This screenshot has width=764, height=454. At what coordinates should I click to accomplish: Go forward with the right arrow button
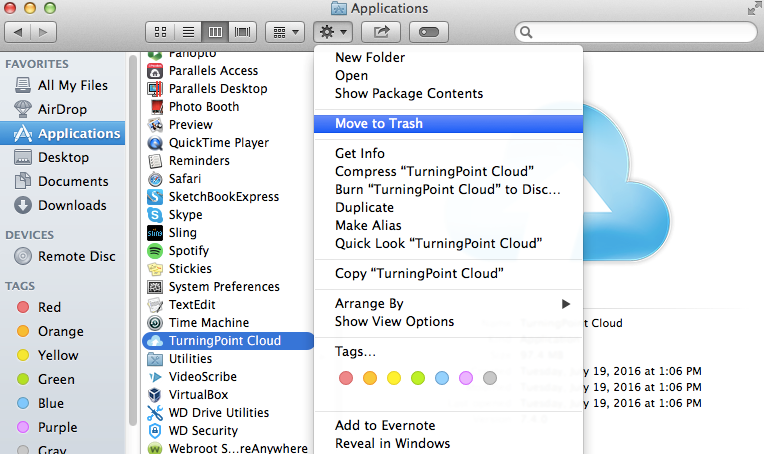point(44,32)
